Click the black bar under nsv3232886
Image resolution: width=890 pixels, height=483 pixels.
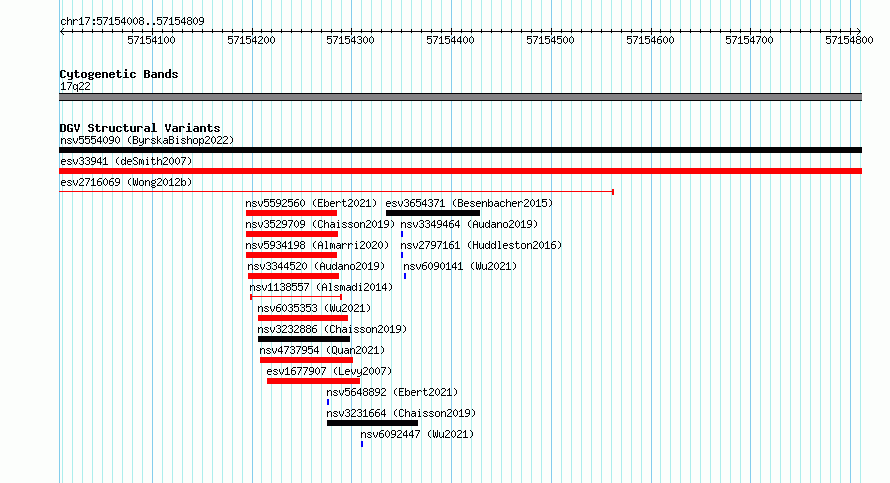point(304,339)
